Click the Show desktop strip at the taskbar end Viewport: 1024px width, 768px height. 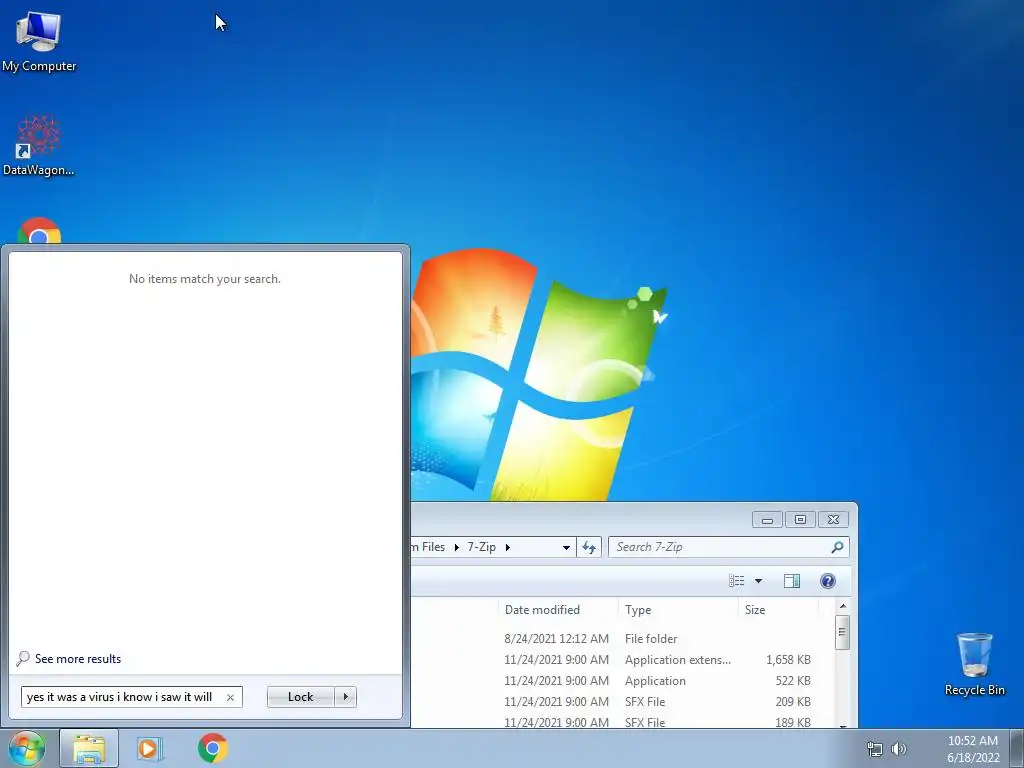[1017, 748]
